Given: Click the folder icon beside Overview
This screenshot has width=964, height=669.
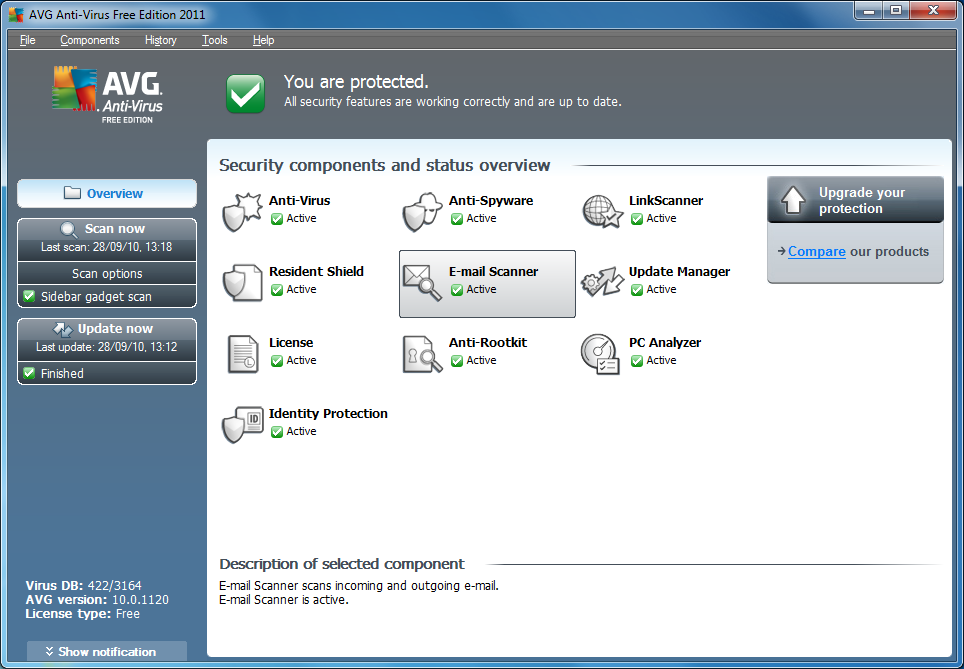Looking at the screenshot, I should 73,193.
